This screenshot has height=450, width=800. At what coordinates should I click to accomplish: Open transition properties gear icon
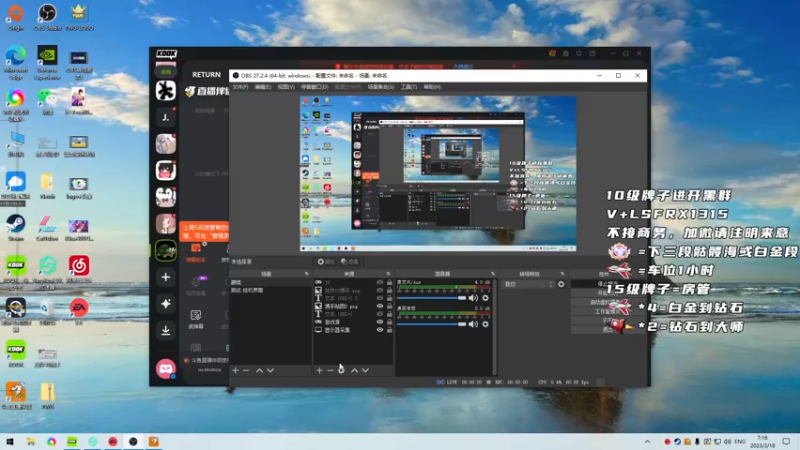point(561,284)
